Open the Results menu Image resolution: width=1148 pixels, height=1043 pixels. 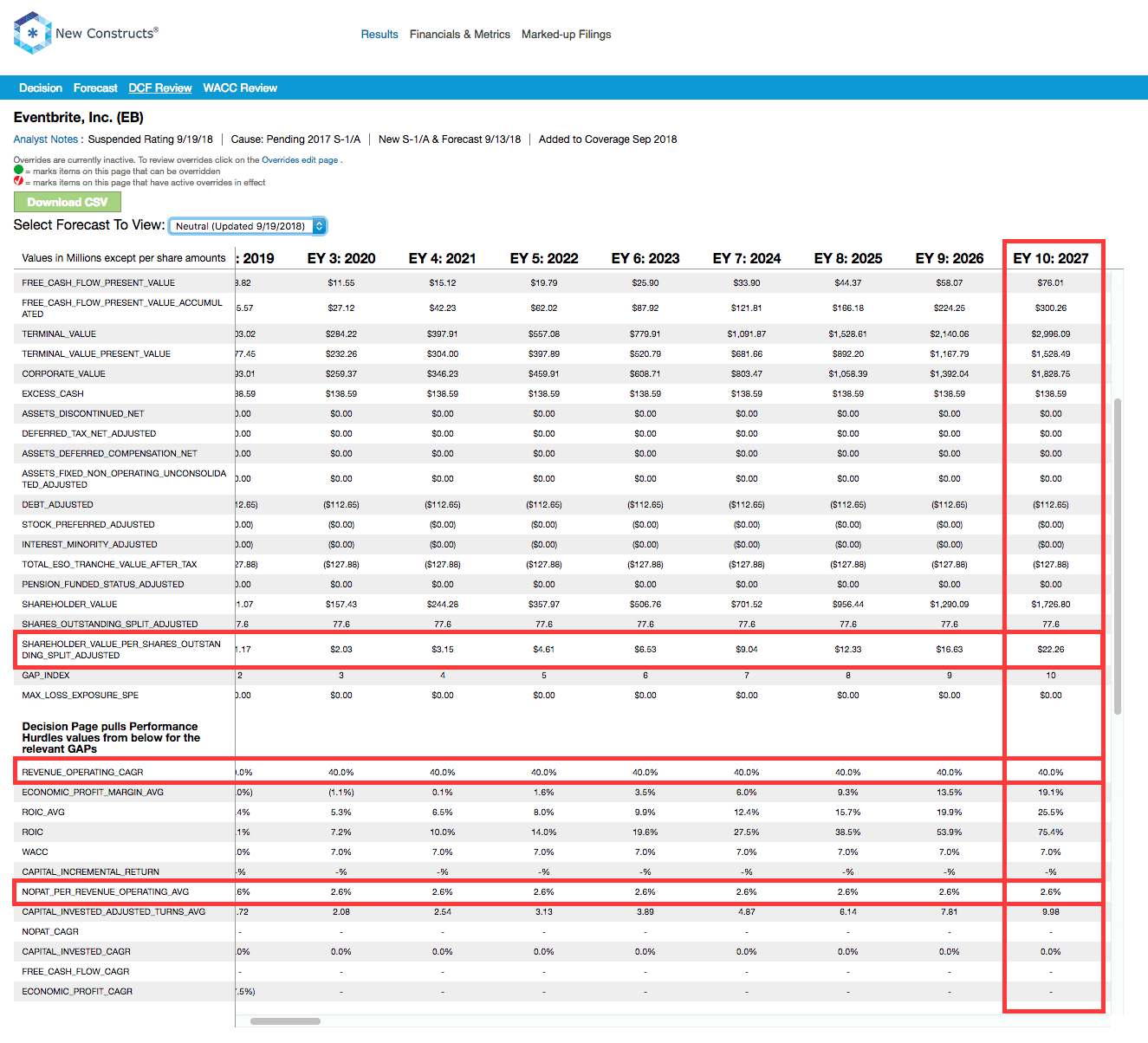(379, 35)
